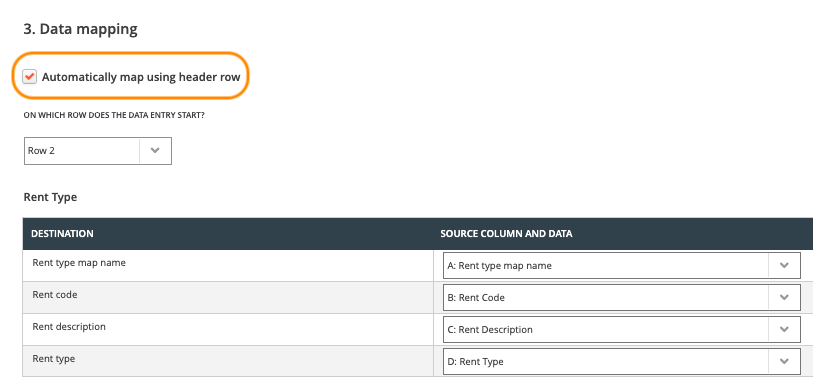Click the Rent type destination cell in last row
813x387 pixels.
[x=228, y=361]
